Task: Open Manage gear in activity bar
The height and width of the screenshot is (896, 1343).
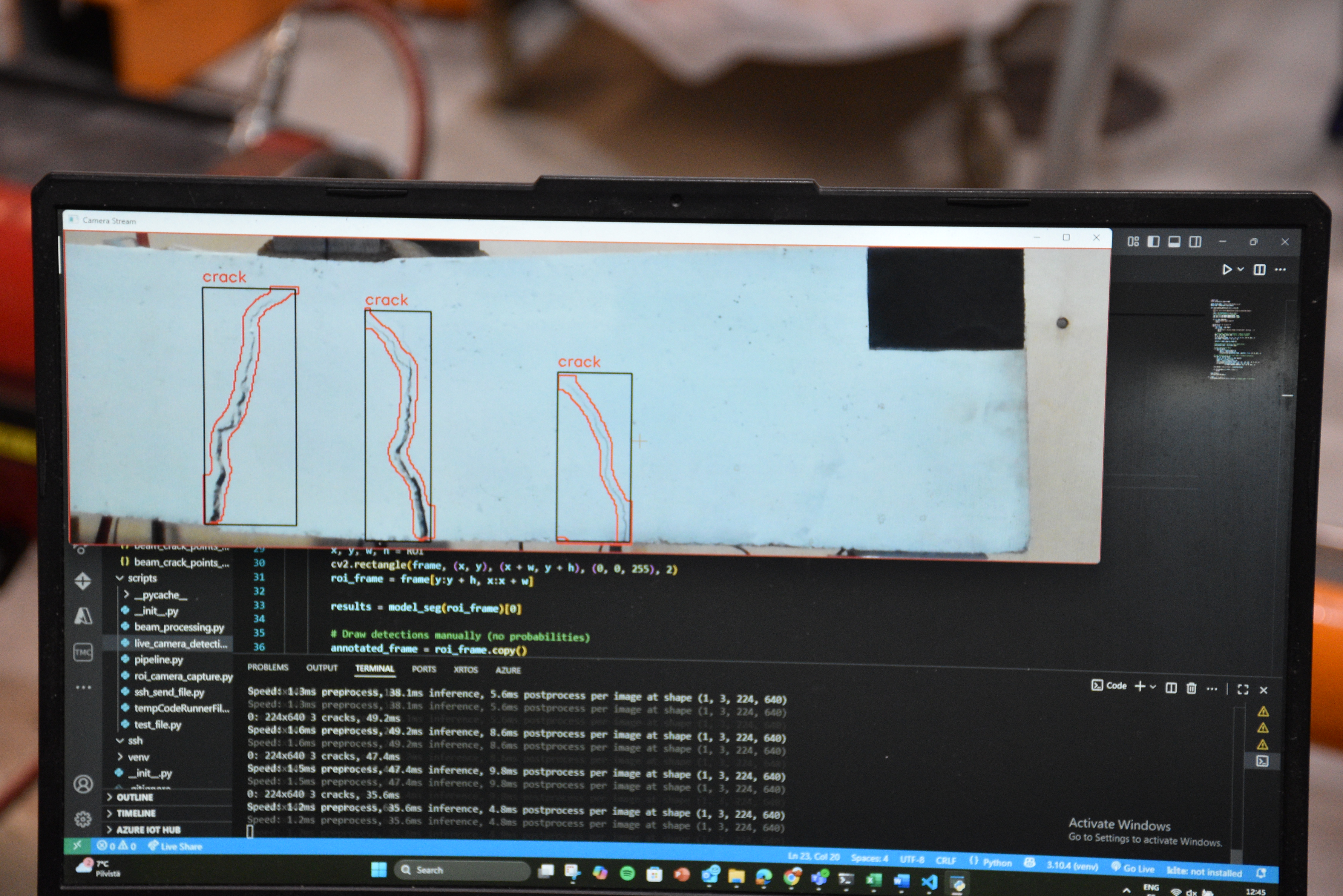Action: [83, 819]
